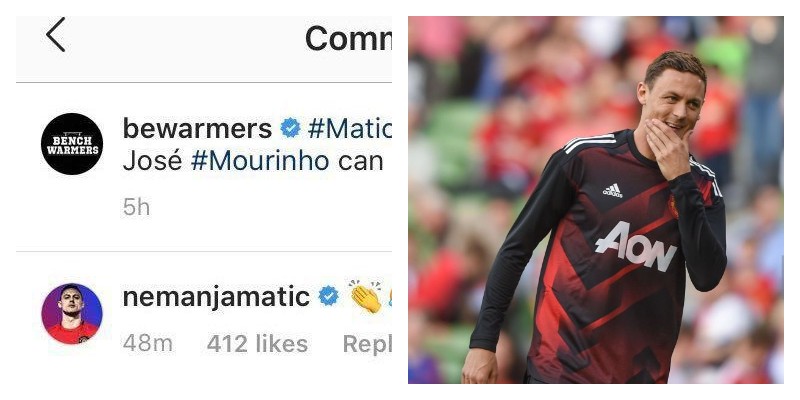Click the verified badge beside bewarmers
800x400 pixels.
290,128
